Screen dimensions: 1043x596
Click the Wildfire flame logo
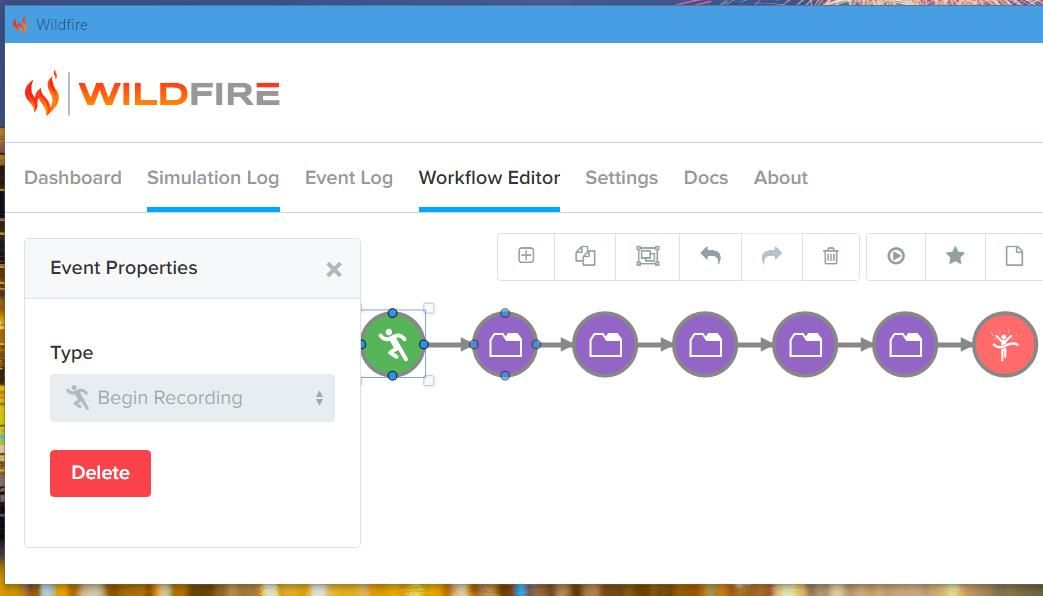44,93
